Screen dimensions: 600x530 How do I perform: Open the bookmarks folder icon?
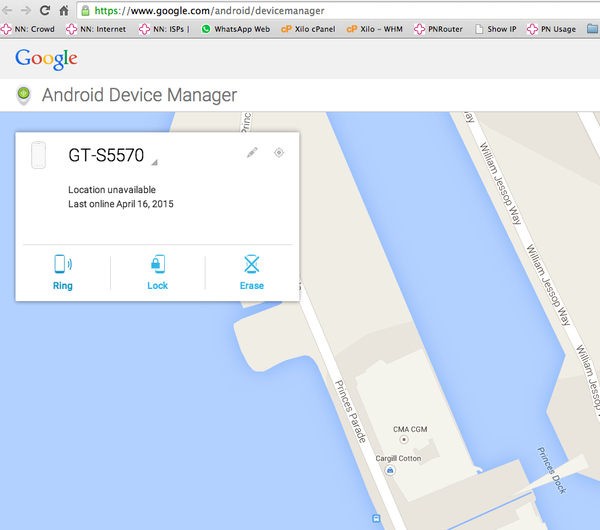click(592, 29)
